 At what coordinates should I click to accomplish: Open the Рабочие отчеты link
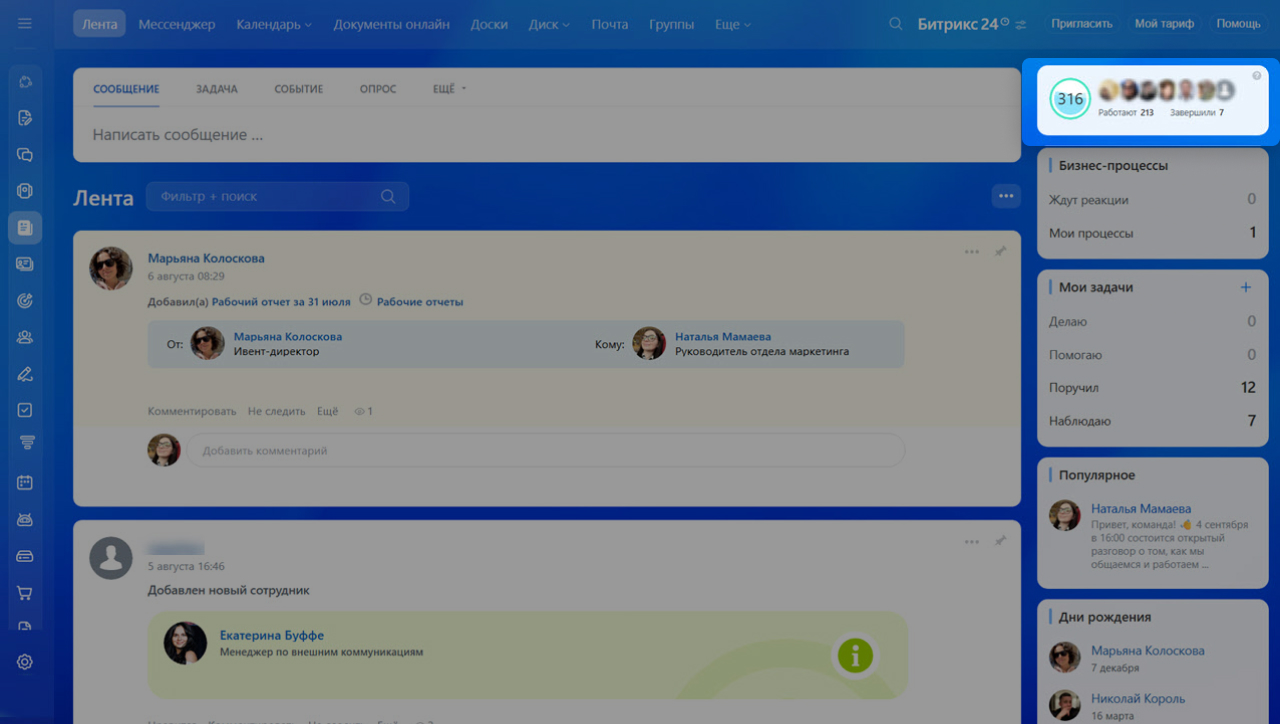pyautogui.click(x=420, y=301)
